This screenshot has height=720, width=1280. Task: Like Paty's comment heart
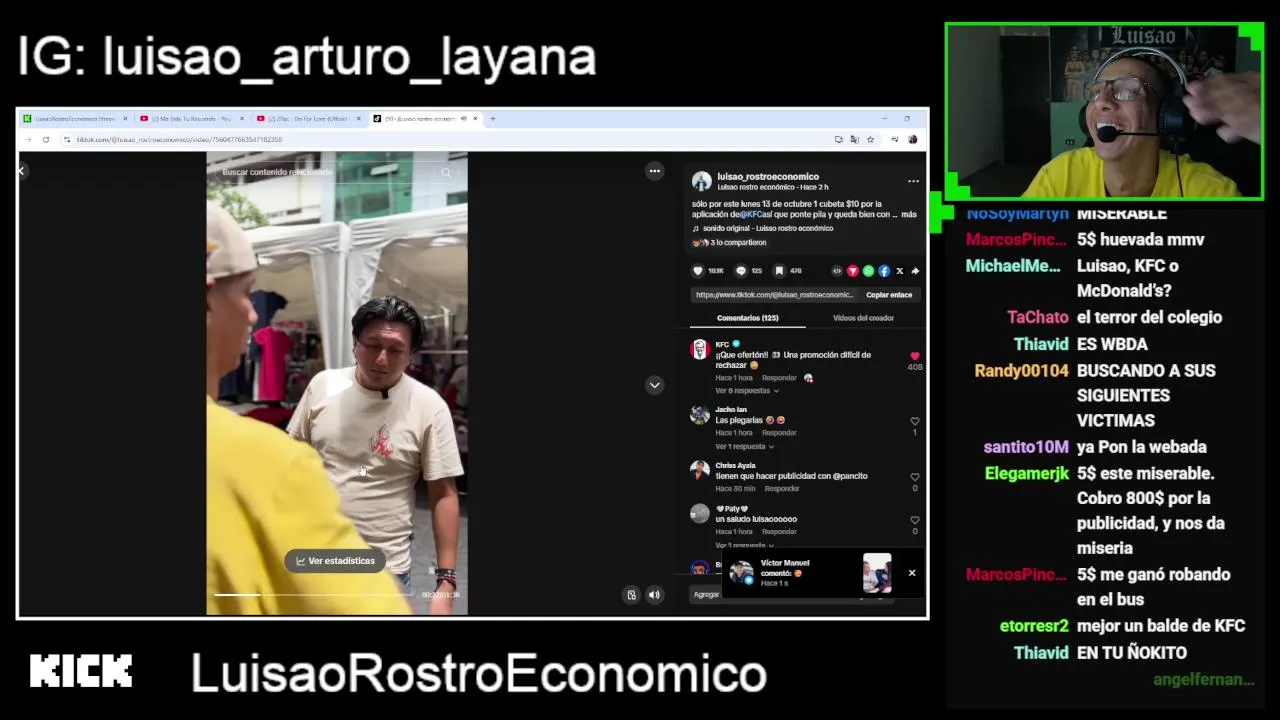915,520
